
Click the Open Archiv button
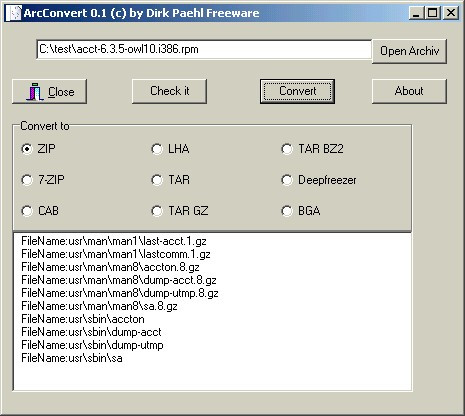point(409,51)
